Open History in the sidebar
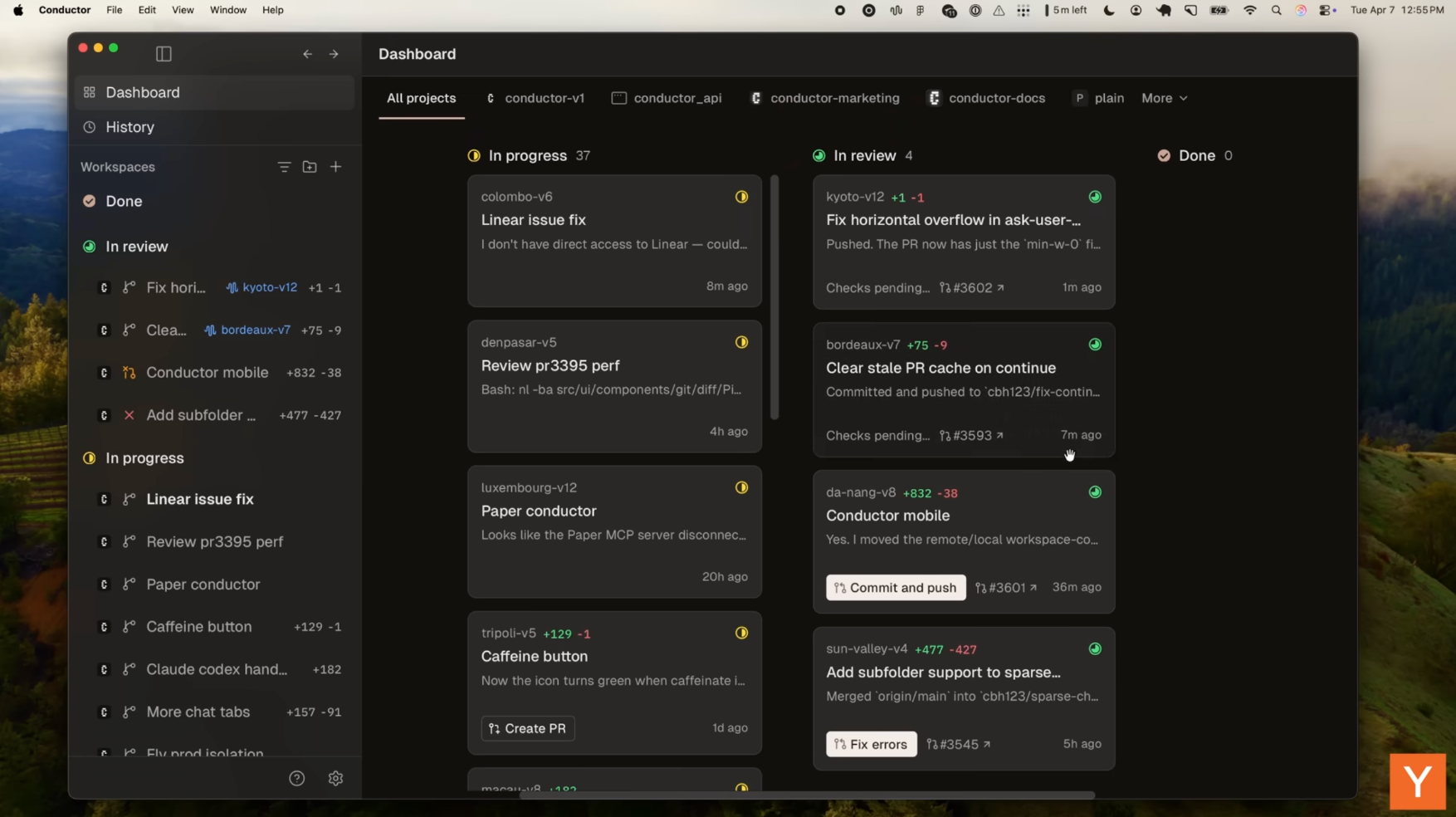 click(x=214, y=127)
